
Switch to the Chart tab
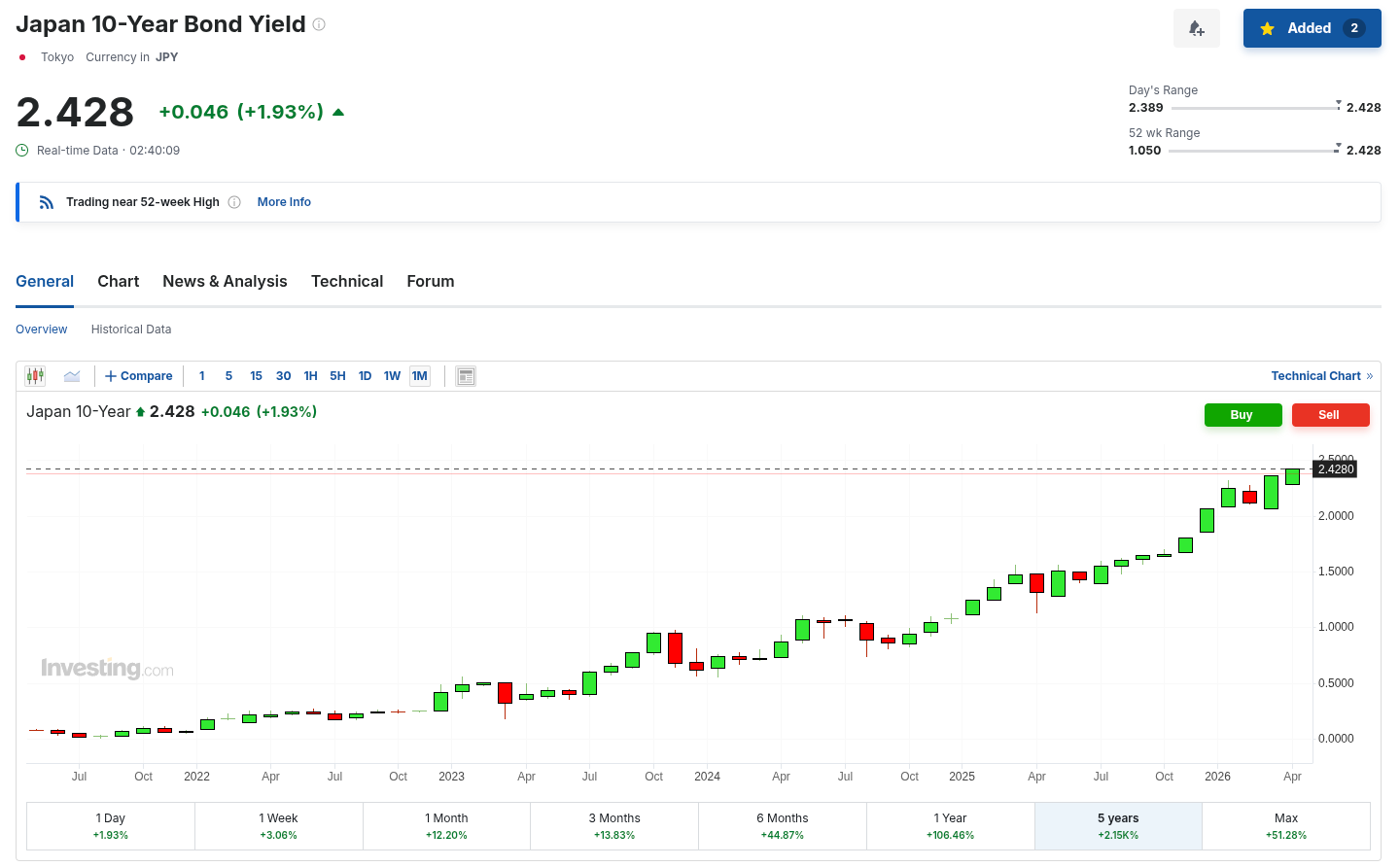coord(119,281)
